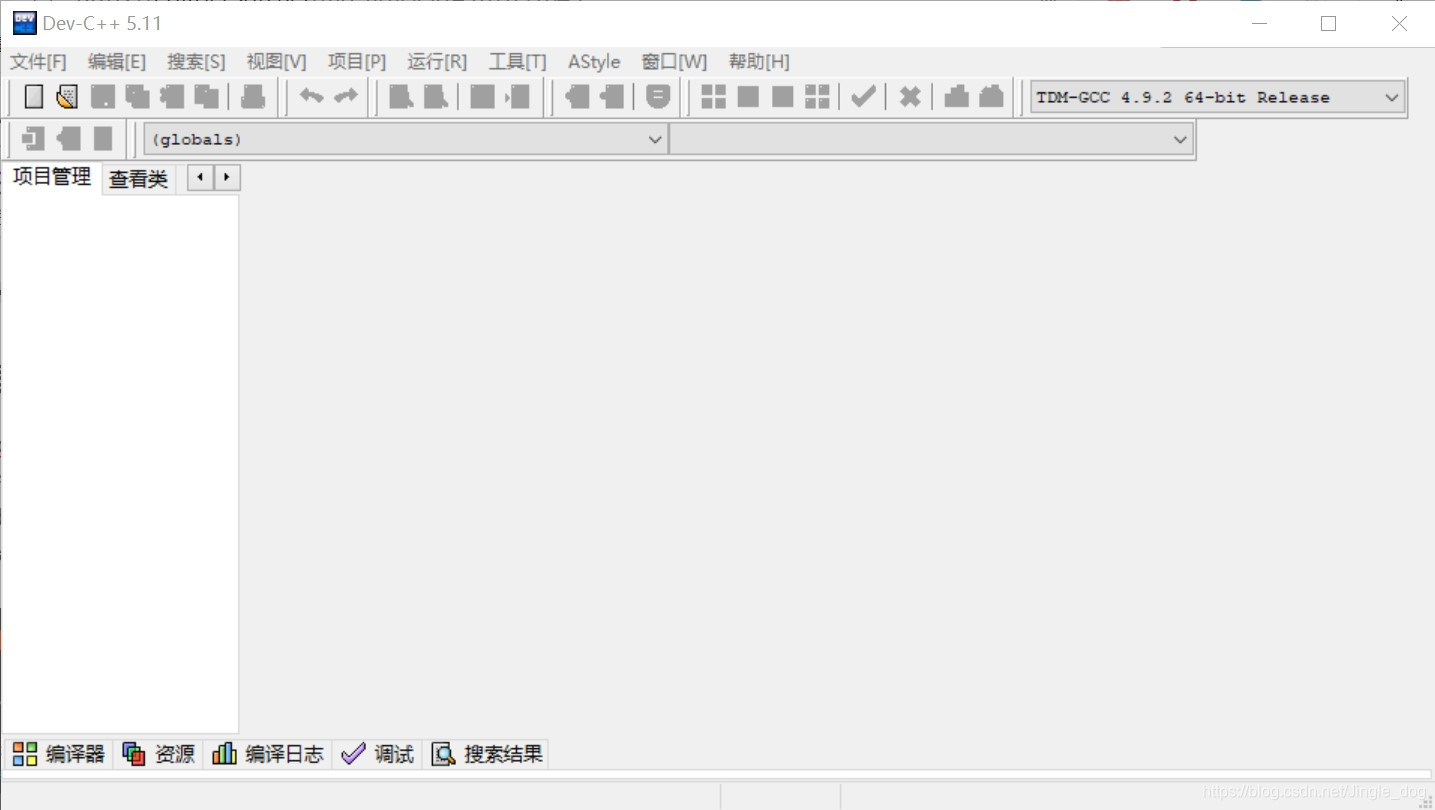
Task: Click the Undo arrow icon
Action: pyautogui.click(x=311, y=97)
